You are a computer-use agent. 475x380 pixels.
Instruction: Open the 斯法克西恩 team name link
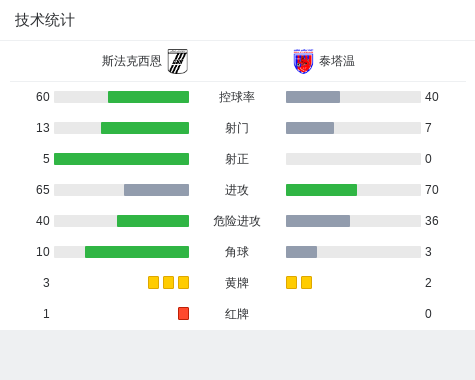point(132,61)
